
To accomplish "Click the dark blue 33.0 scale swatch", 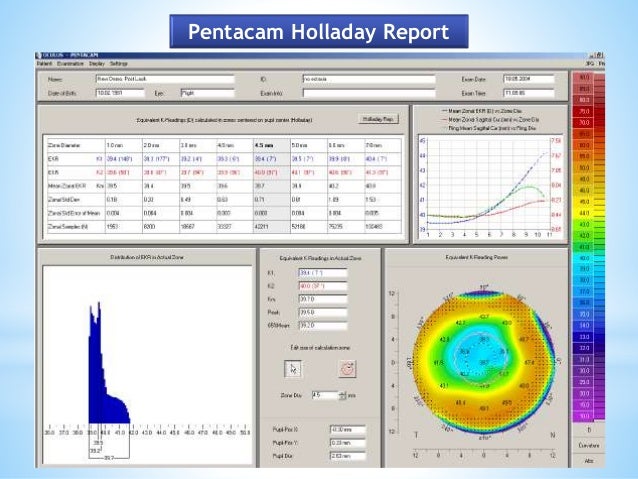I will pyautogui.click(x=583, y=337).
